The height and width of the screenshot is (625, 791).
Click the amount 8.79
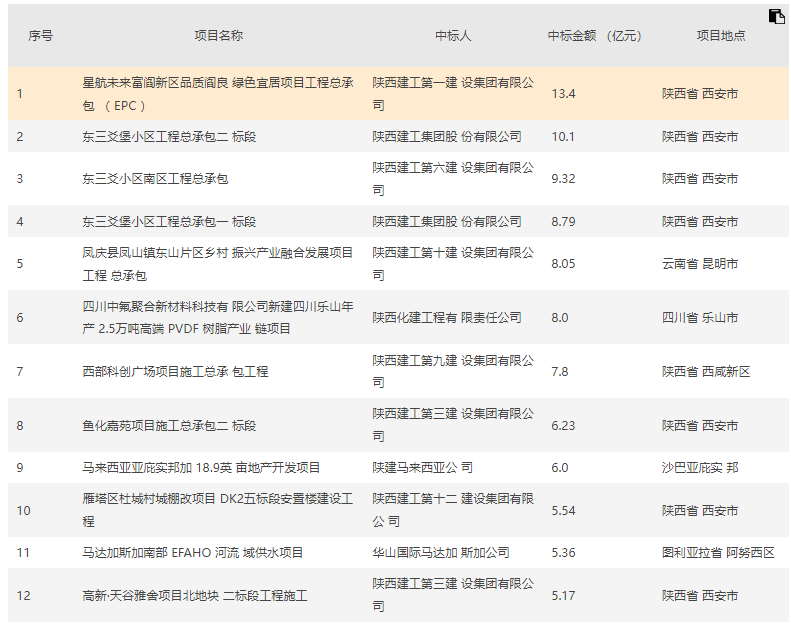pos(563,221)
